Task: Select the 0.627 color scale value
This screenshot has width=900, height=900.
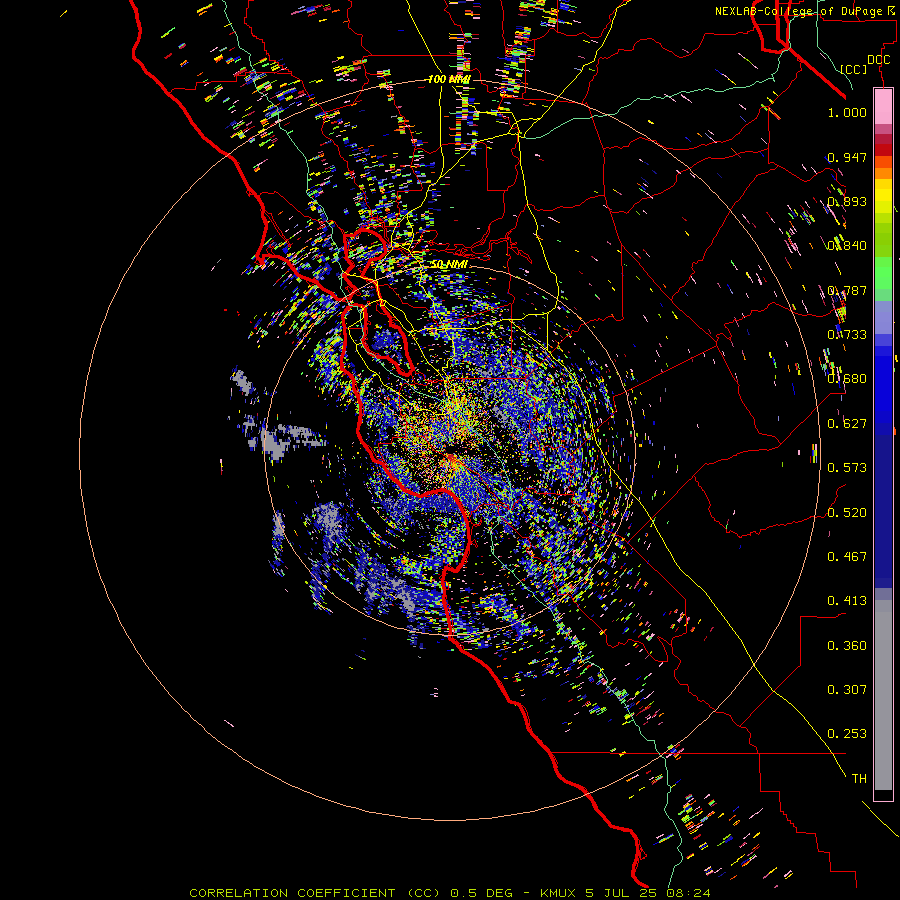Action: (x=847, y=424)
